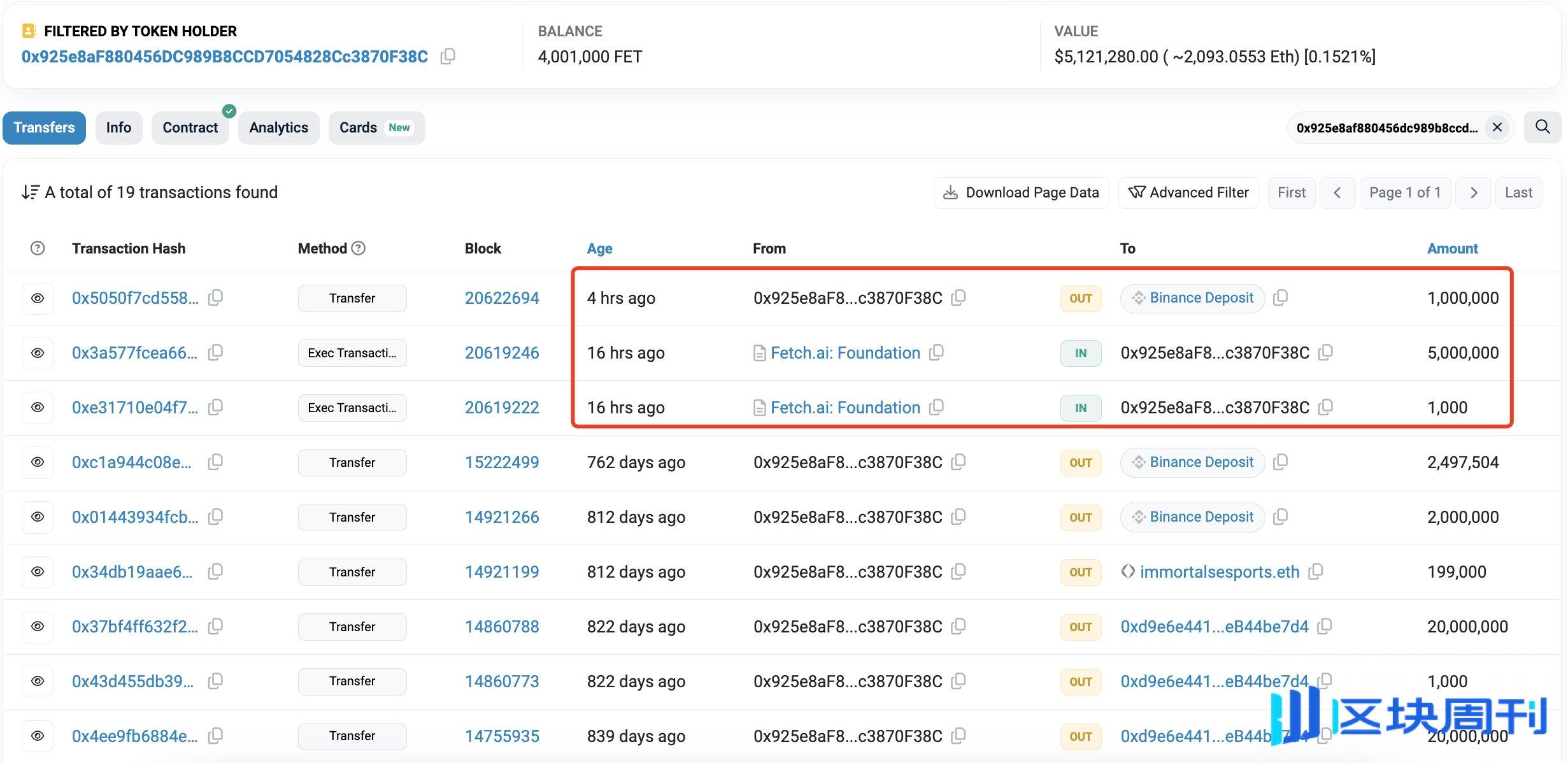Switch to the Transfers tab
This screenshot has width=1568, height=763.
tap(44, 127)
